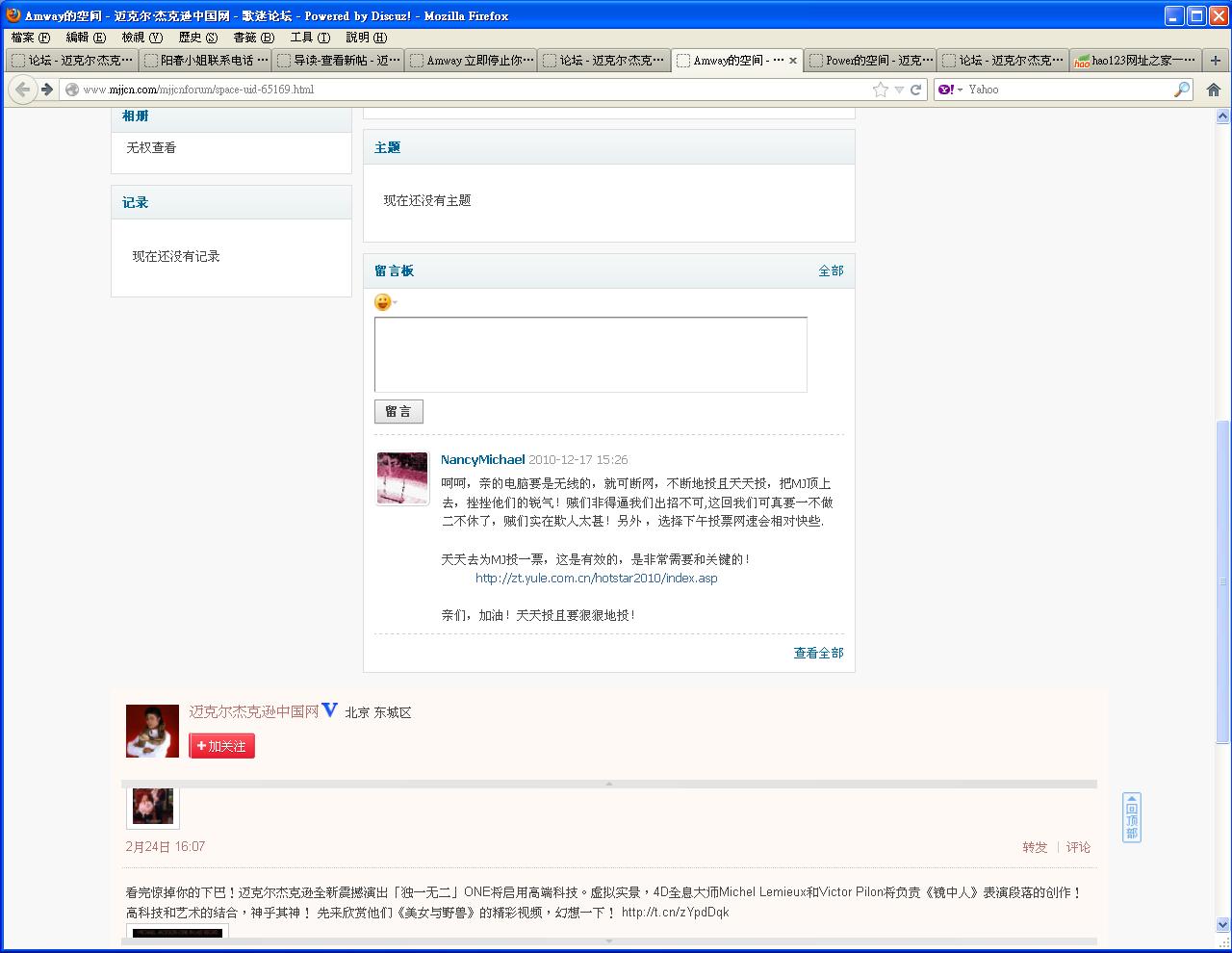Open the 書籤 (Bookmarks) menu
This screenshot has height=953, width=1232.
(252, 38)
